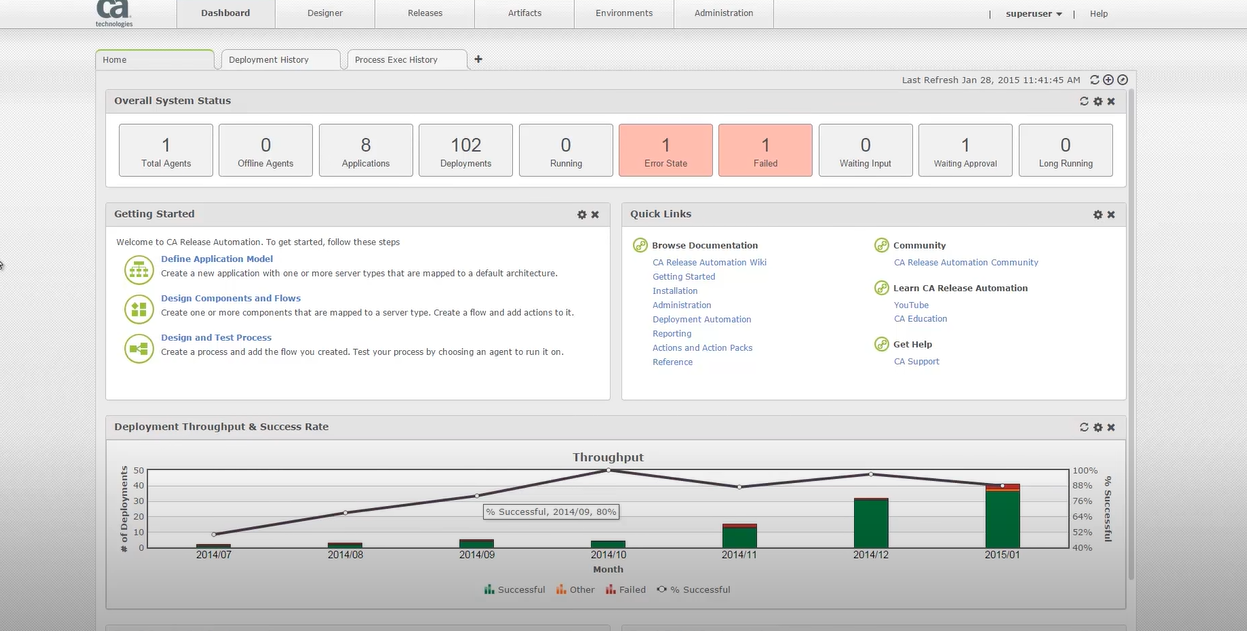This screenshot has height=631, width=1247.
Task: Open dashboard edit mode with the pencil icon
Action: pyautogui.click(x=1122, y=79)
